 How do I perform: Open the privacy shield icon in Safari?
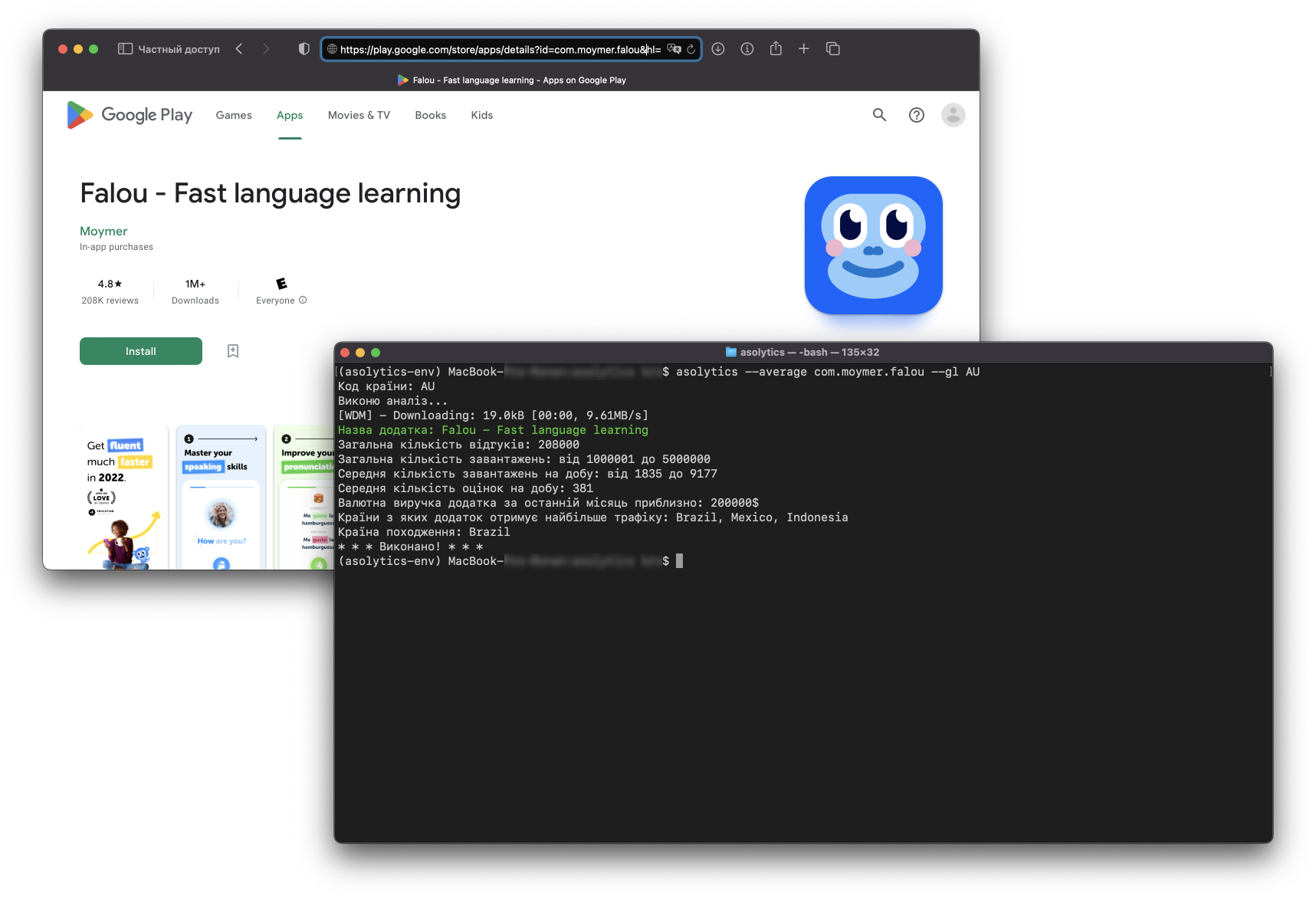304,49
